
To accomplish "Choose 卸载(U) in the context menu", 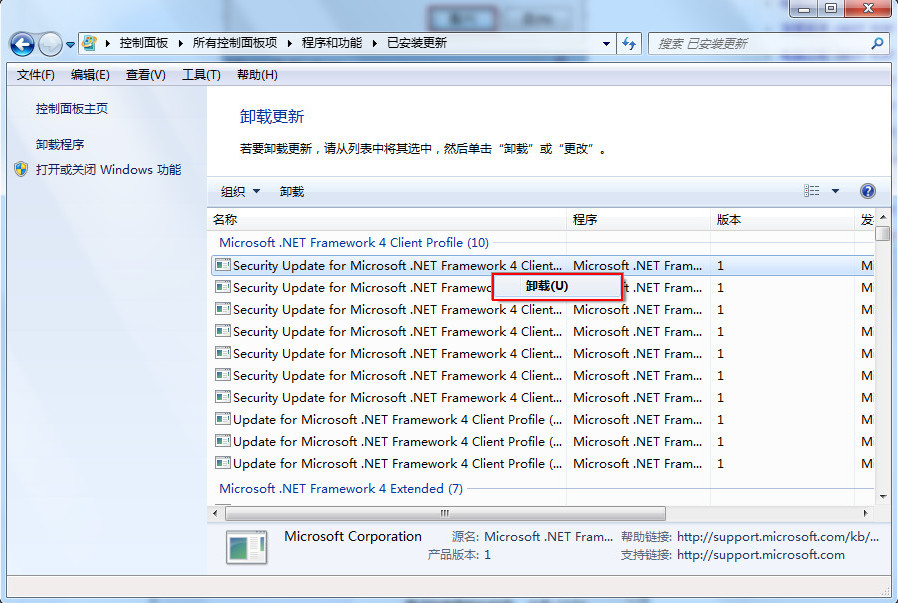I will [x=557, y=286].
